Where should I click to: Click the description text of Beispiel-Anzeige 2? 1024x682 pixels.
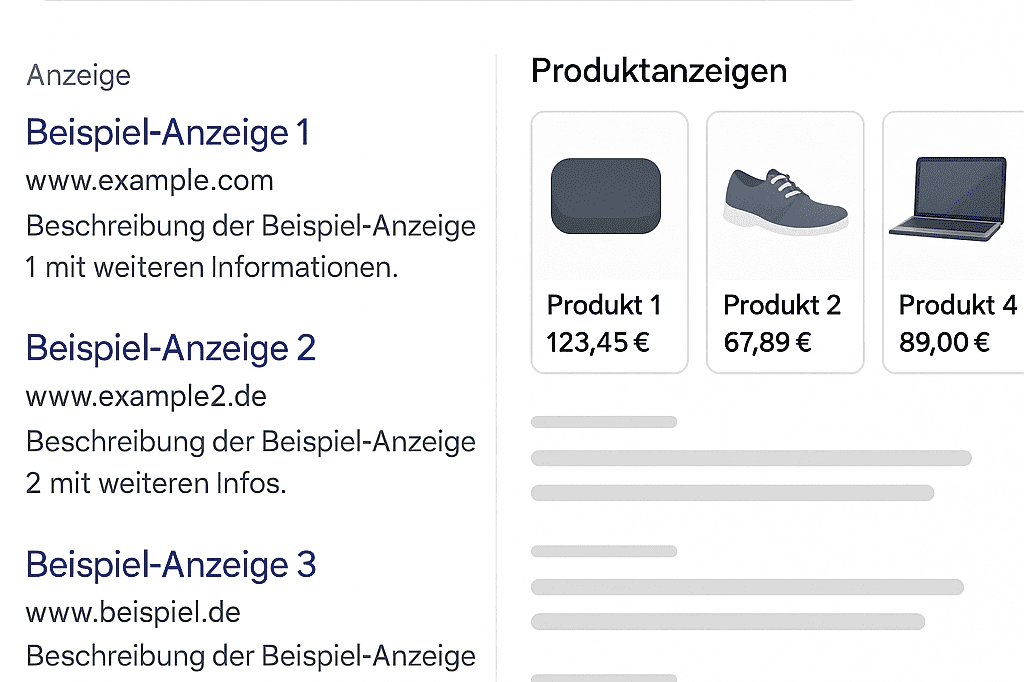point(250,462)
